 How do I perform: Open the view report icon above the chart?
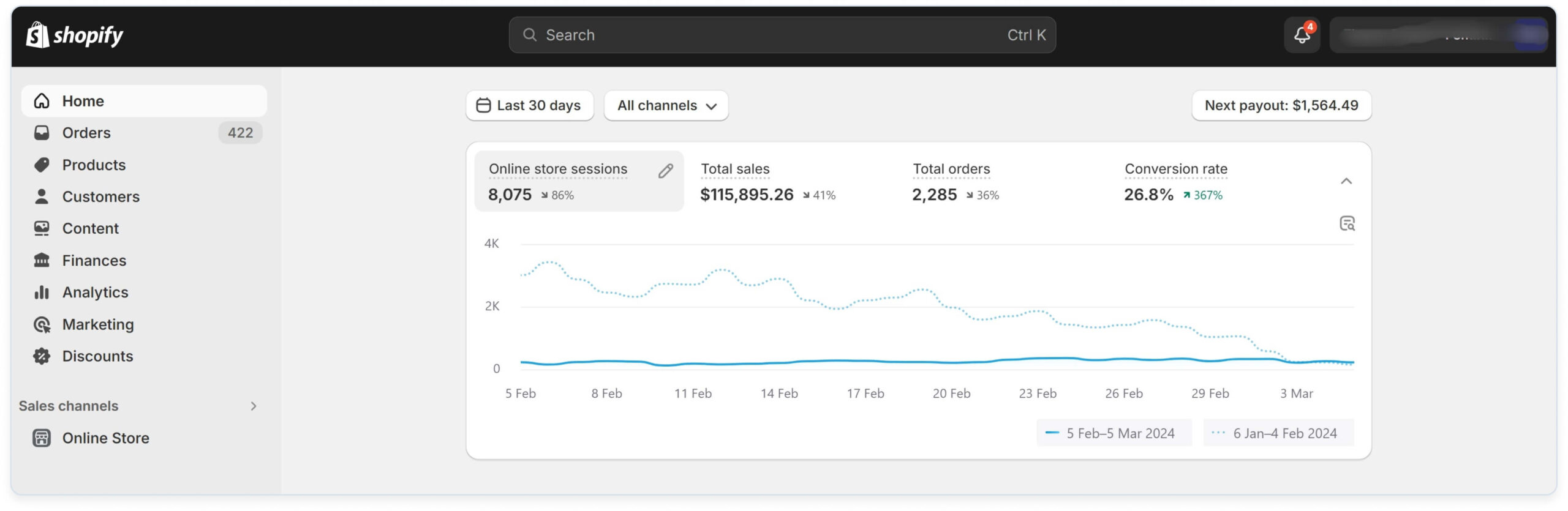tap(1347, 223)
